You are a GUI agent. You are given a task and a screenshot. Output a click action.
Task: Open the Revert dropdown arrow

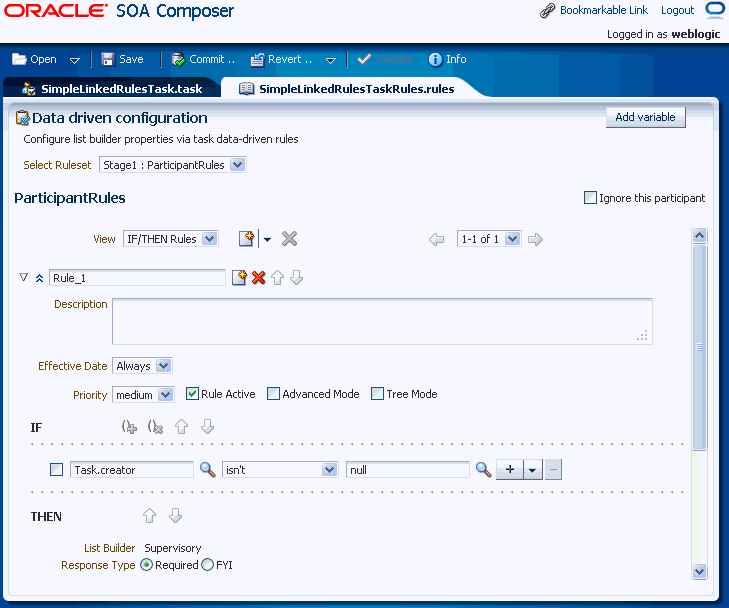pos(331,60)
